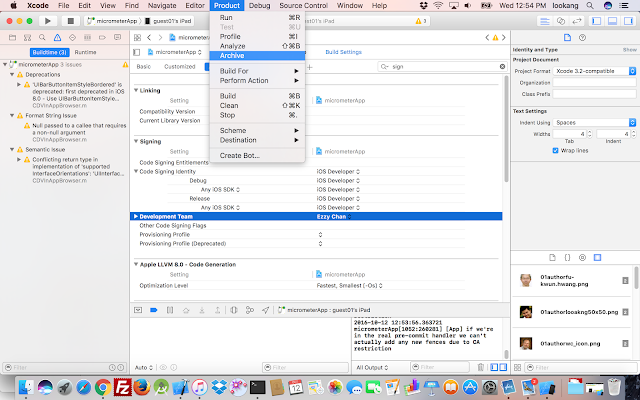Open the Indent Using Spaces dropdown
The image size is (640, 400).
(594, 122)
